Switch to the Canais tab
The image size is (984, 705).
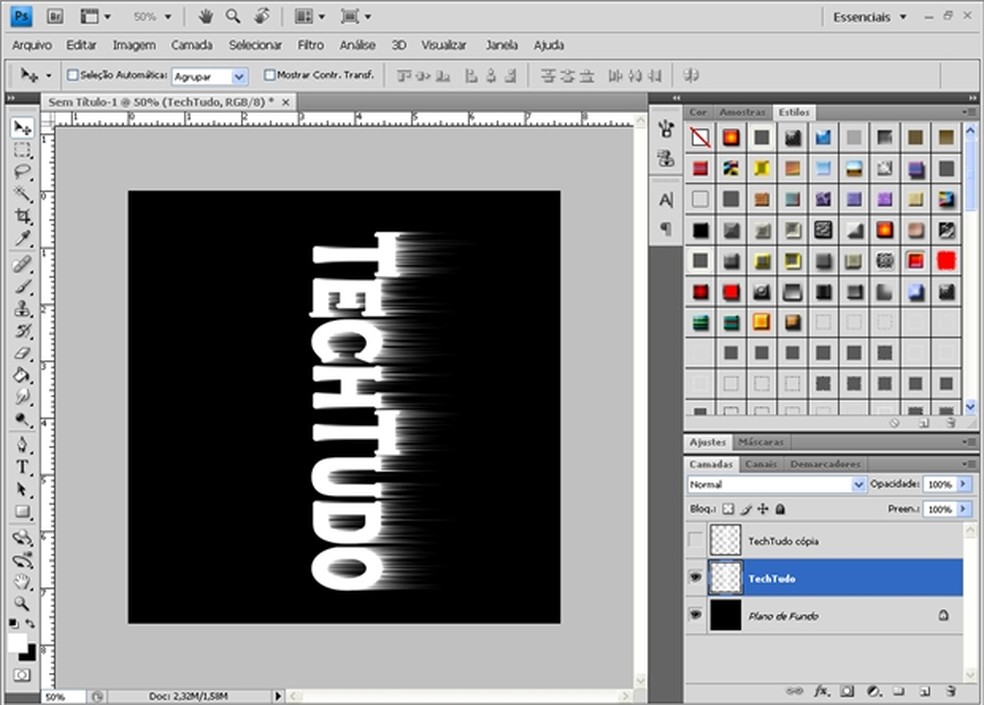[x=762, y=464]
